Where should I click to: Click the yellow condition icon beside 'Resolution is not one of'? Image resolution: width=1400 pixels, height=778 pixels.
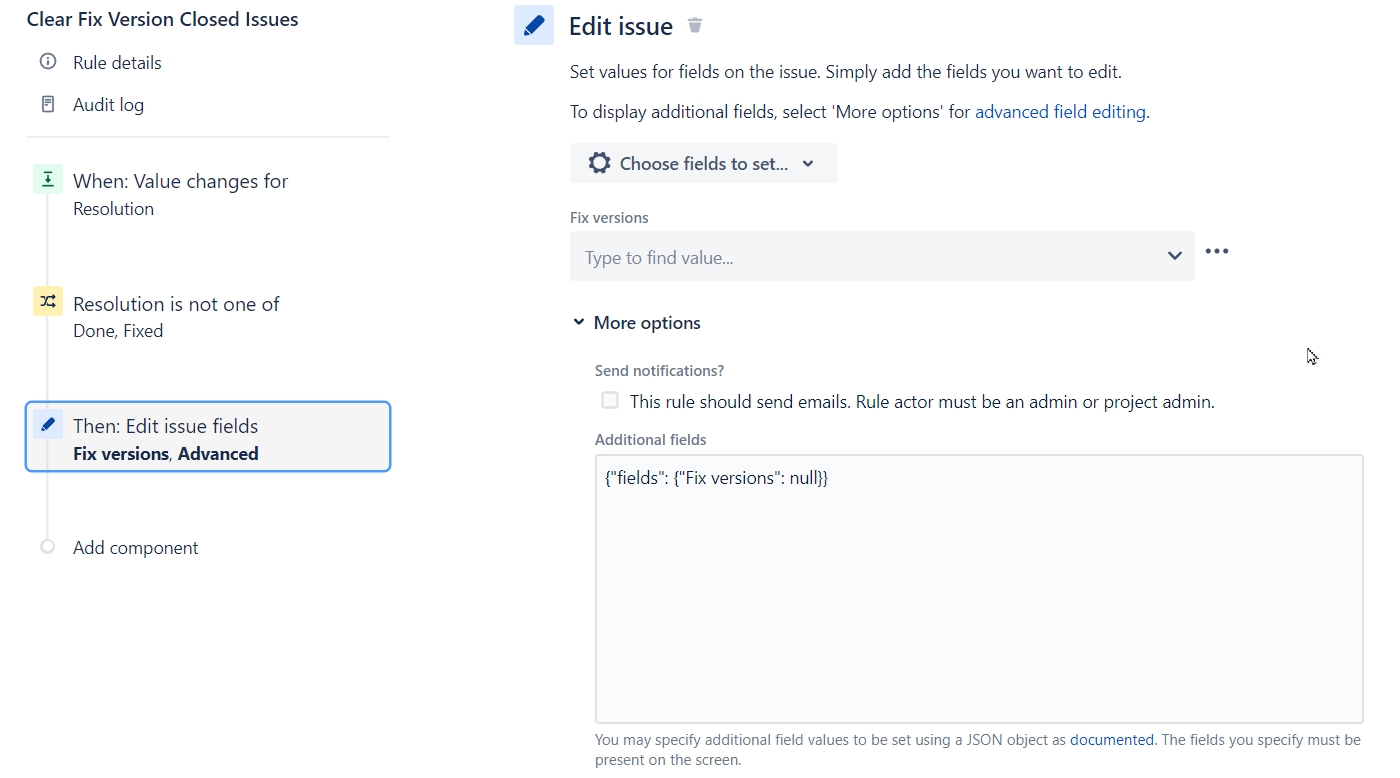click(x=48, y=301)
